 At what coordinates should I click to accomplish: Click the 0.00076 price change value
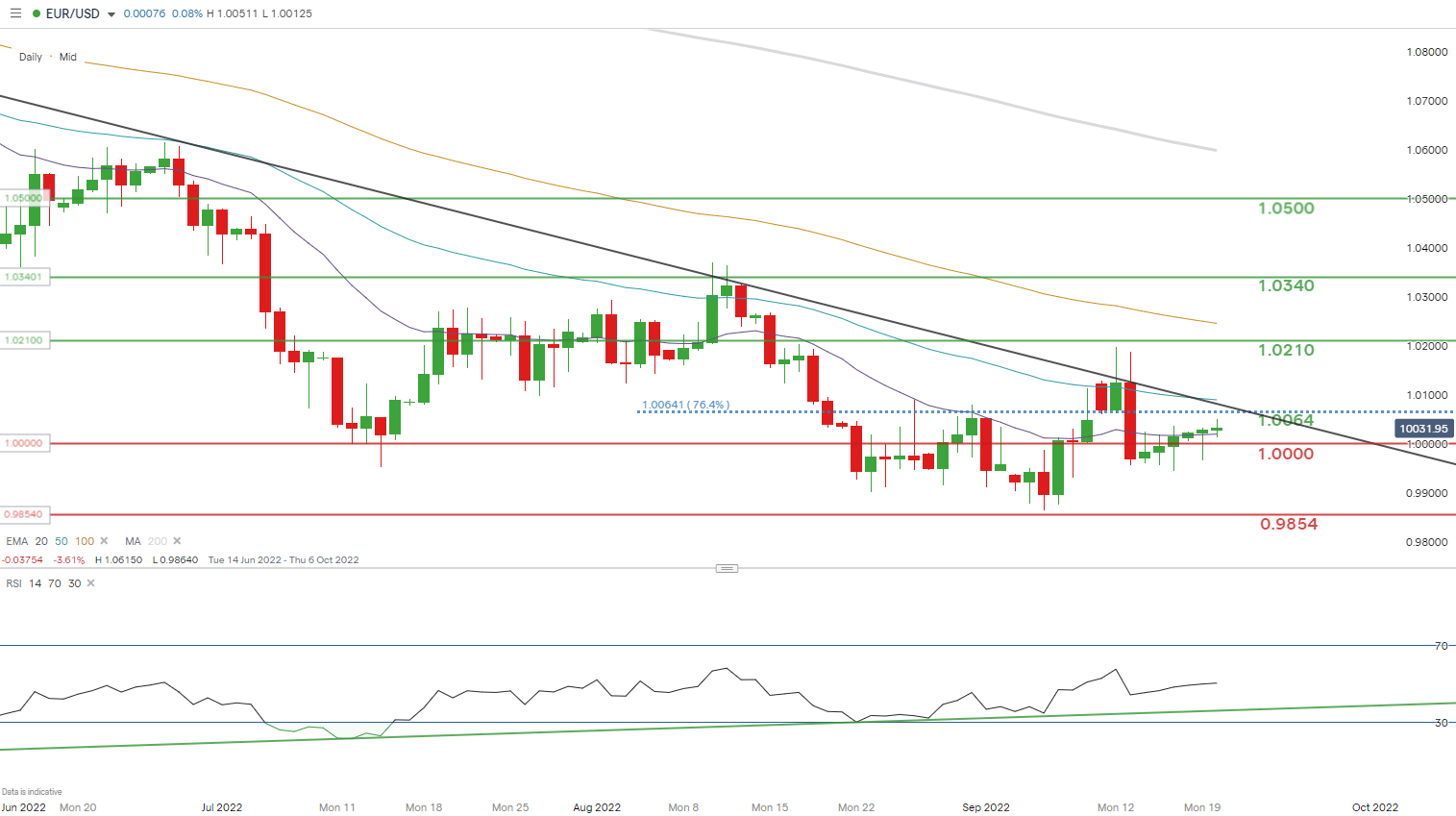pos(144,14)
